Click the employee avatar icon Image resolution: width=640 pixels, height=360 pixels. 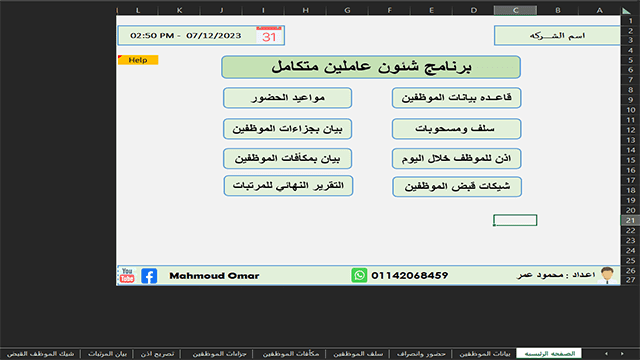[607, 275]
